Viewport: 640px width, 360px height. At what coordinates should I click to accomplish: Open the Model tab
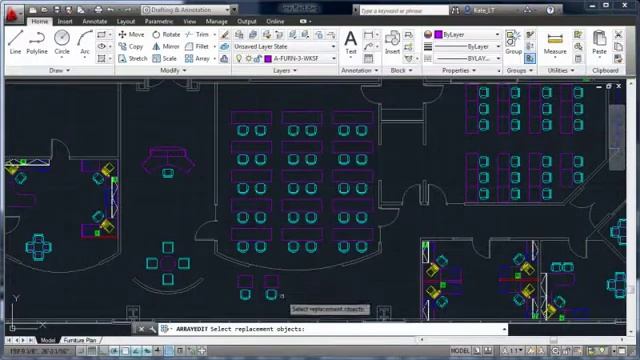(48, 340)
